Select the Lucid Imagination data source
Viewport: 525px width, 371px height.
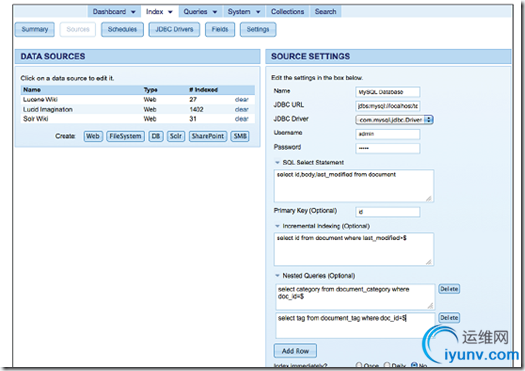click(48, 109)
